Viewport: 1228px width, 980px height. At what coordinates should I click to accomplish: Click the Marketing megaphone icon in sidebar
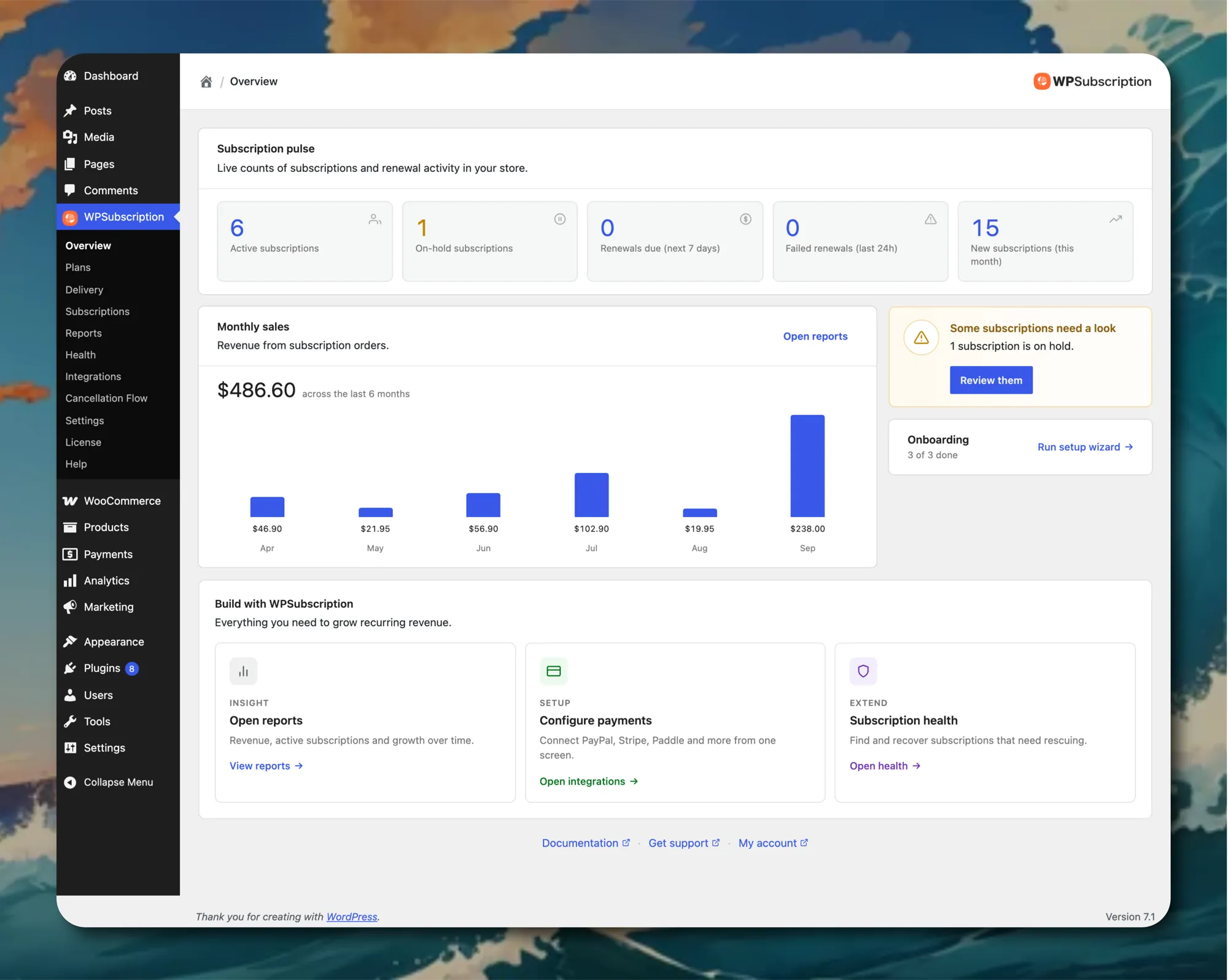click(x=70, y=607)
